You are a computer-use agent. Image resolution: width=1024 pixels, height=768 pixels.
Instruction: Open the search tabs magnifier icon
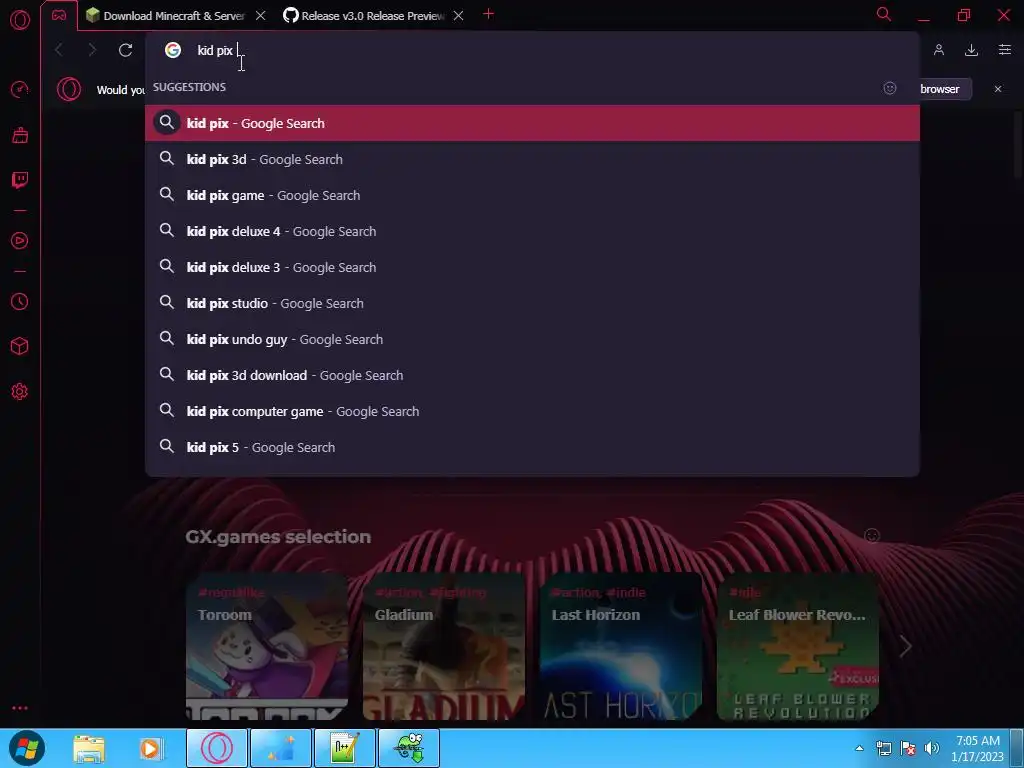884,14
